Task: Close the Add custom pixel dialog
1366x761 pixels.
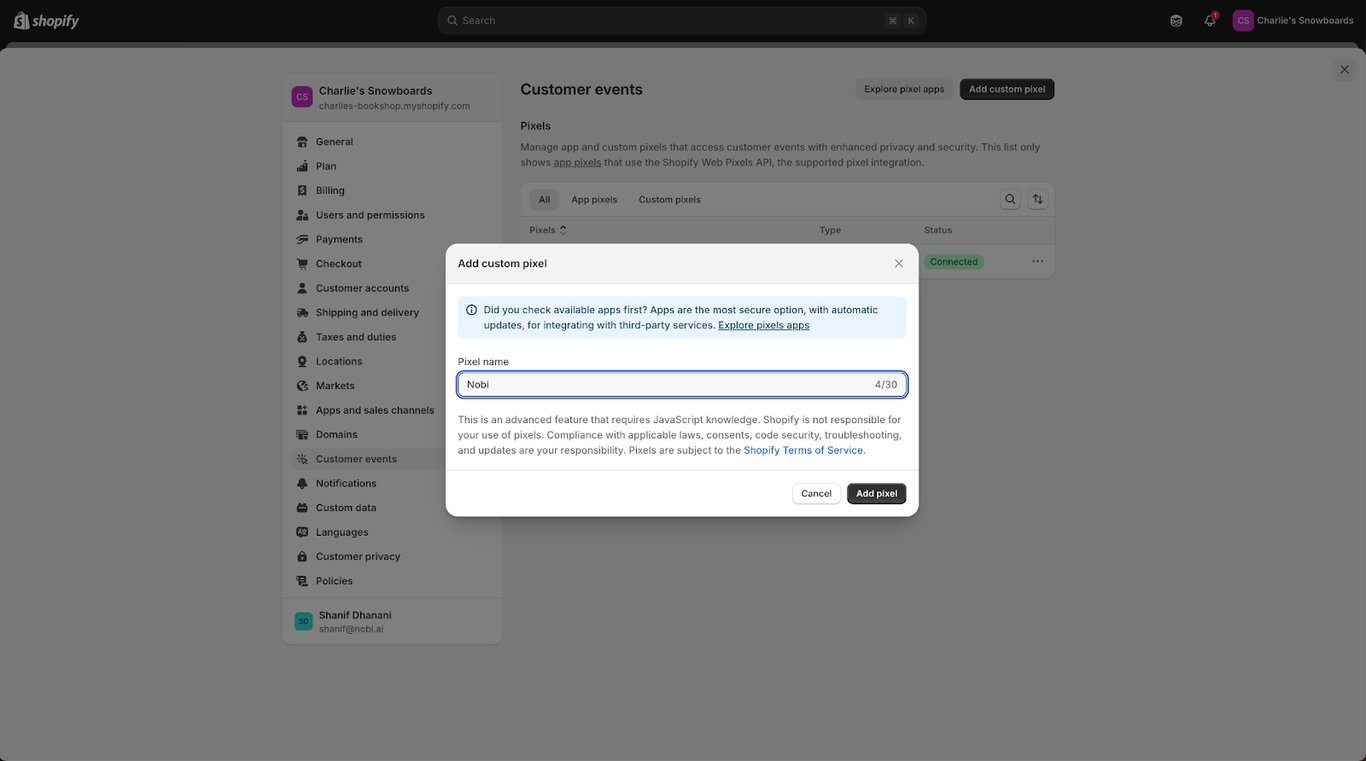Action: tap(898, 264)
